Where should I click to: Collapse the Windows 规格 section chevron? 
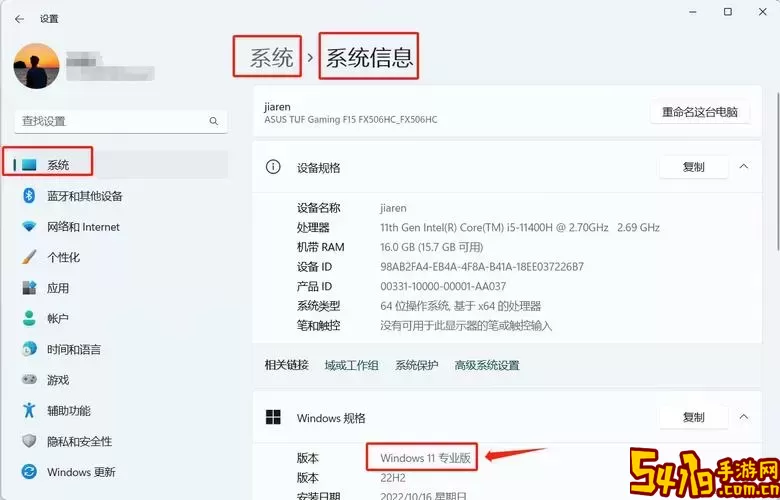point(744,416)
